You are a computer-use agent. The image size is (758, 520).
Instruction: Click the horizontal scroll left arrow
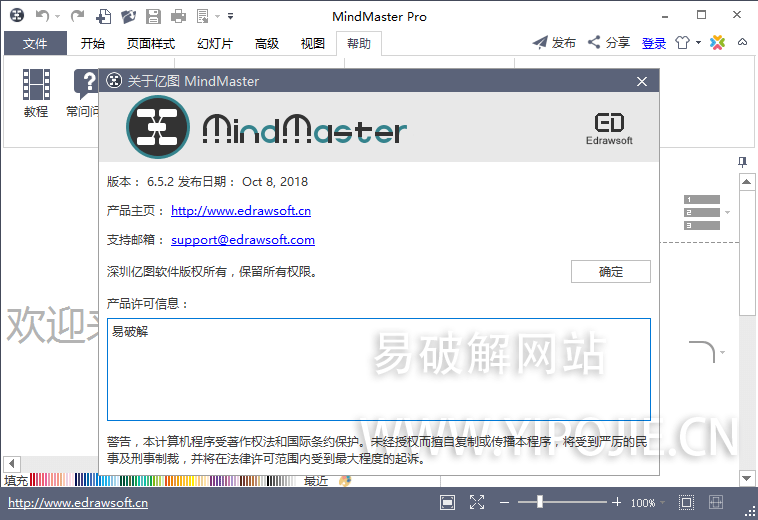[12, 464]
